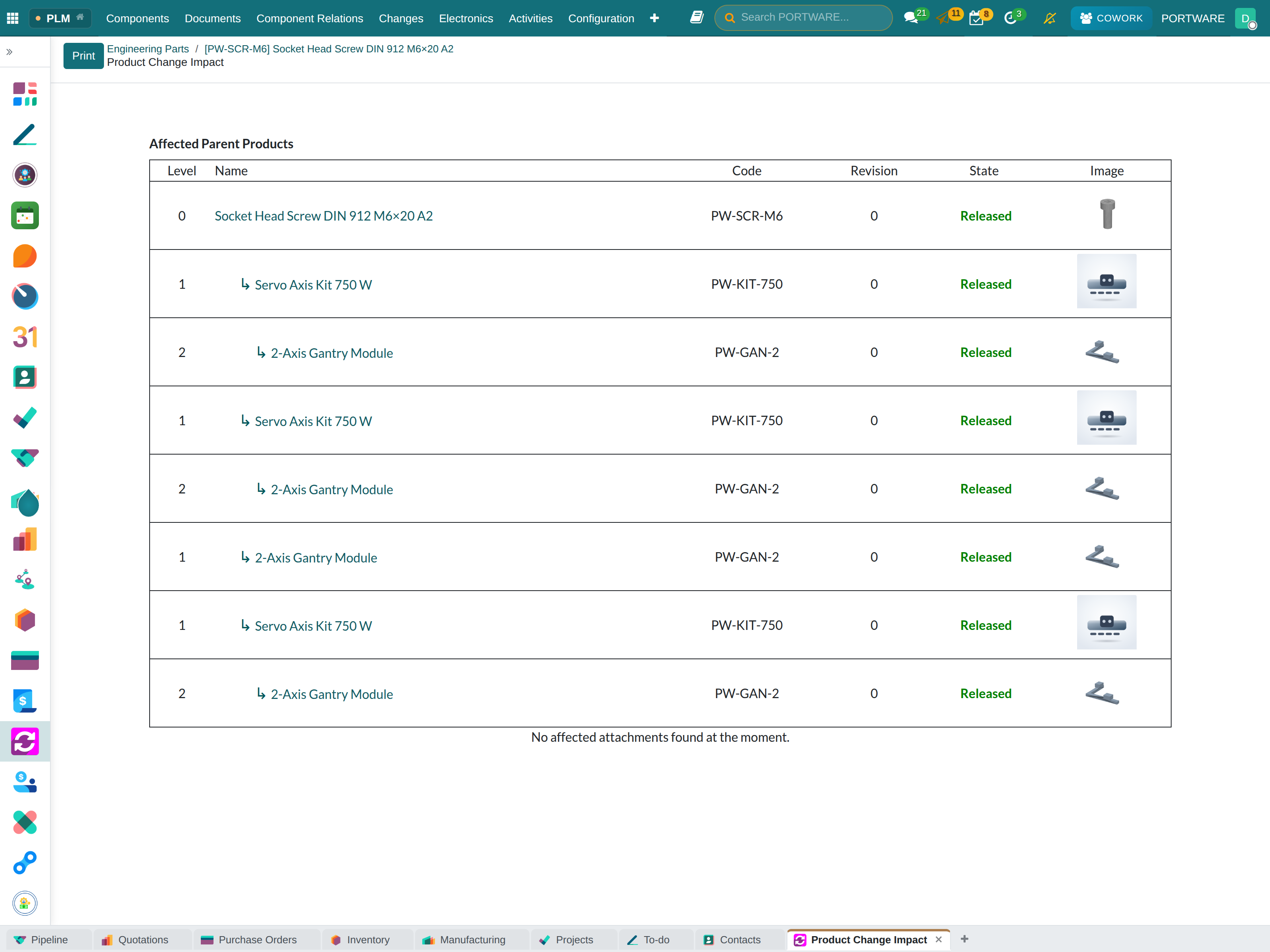Open the apps grid menu icon
1270x952 pixels.
click(x=13, y=18)
